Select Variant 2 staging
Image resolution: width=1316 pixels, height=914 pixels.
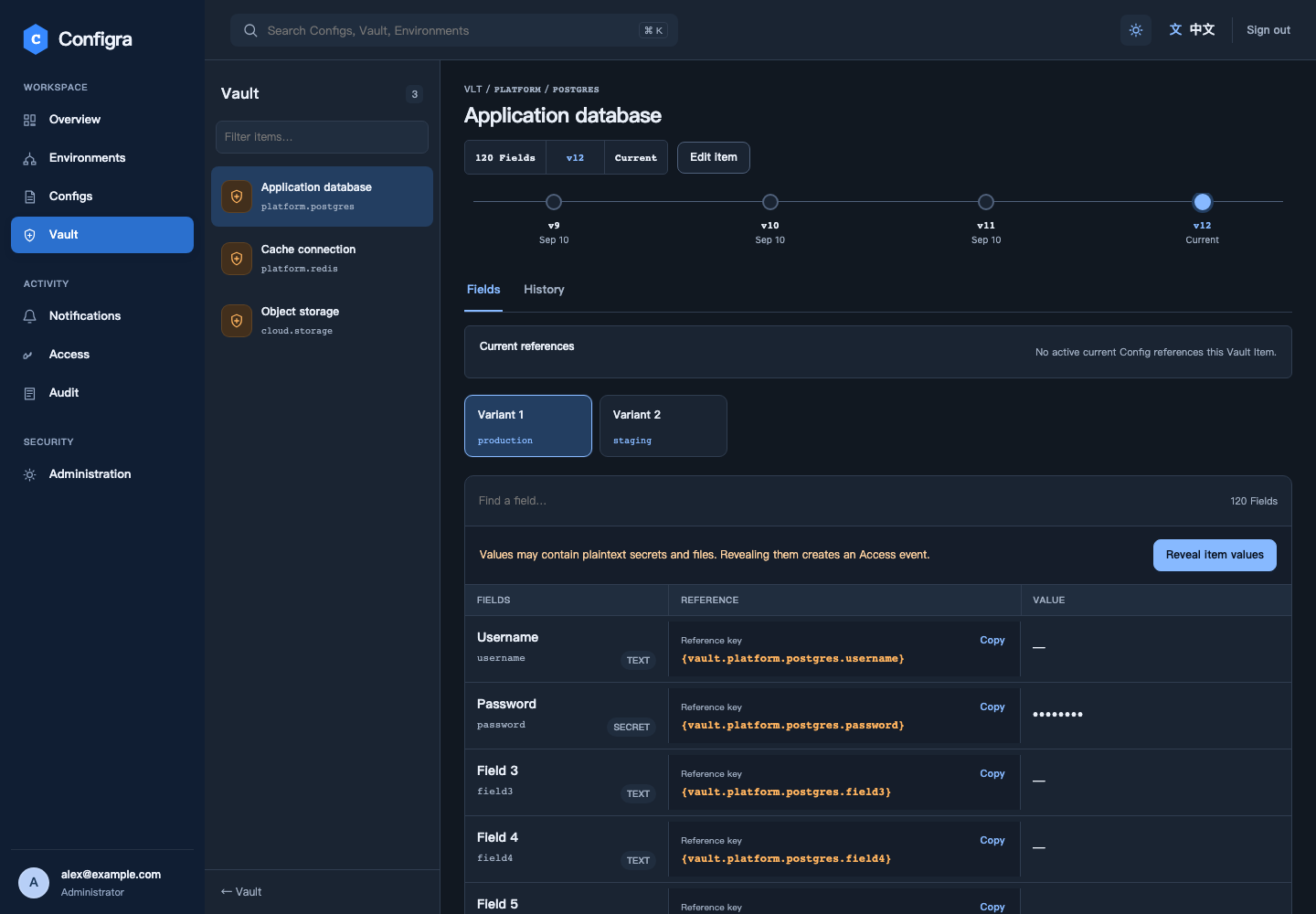(x=663, y=426)
